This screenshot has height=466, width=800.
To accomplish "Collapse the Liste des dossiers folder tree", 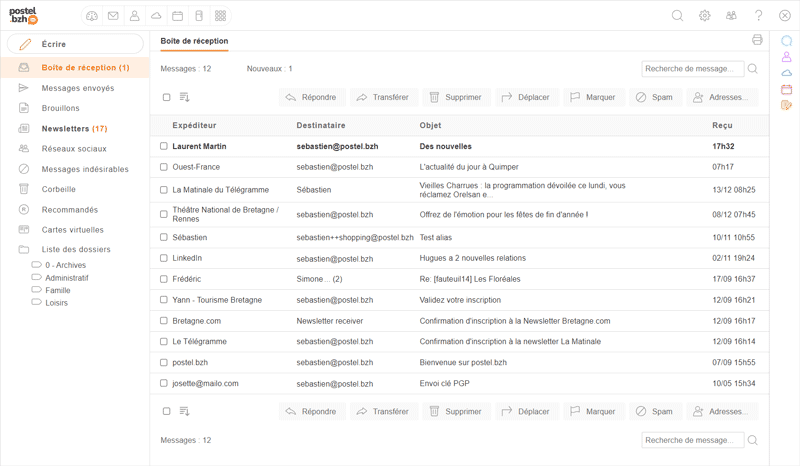I will [x=24, y=250].
